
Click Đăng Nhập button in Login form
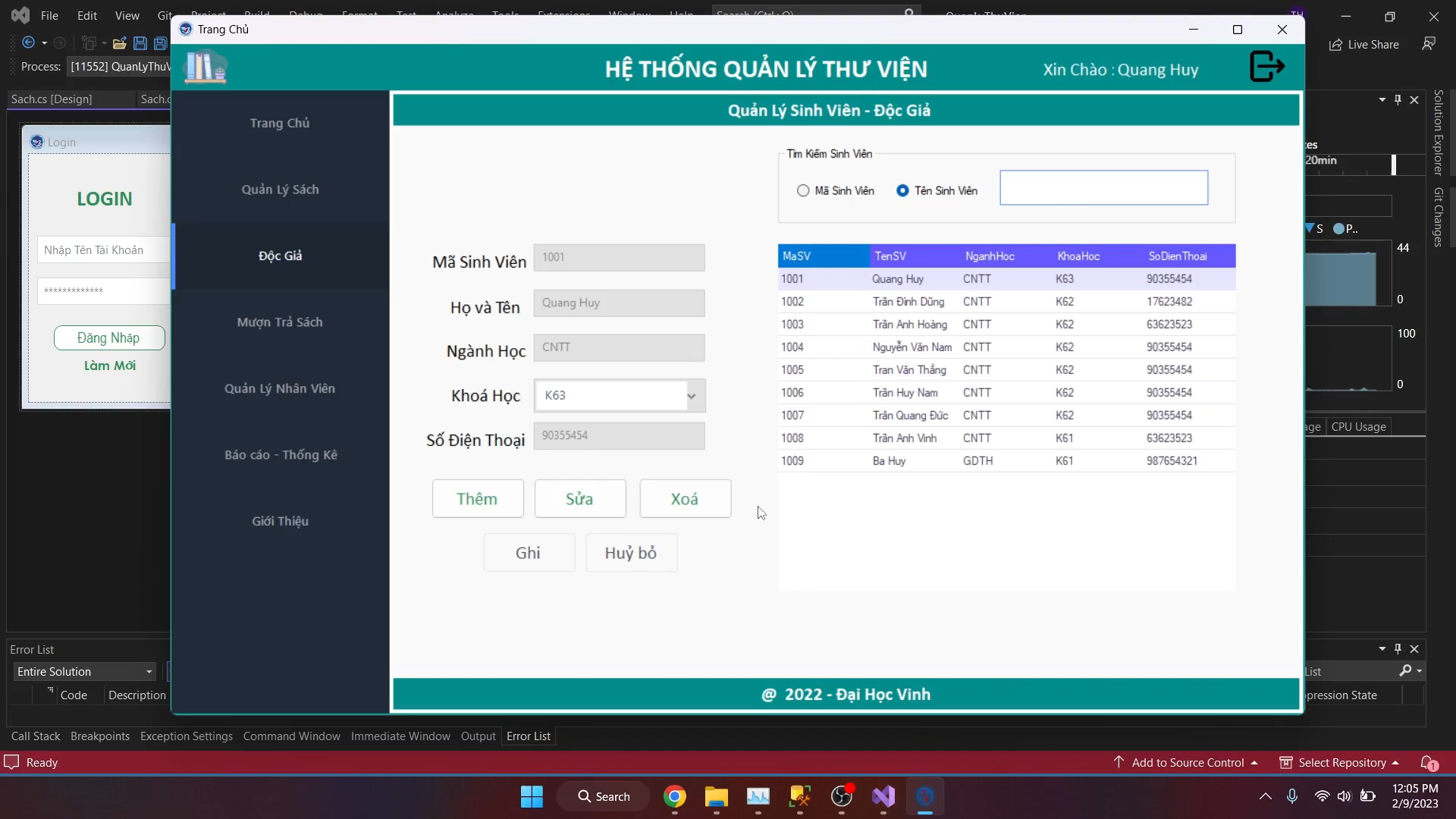(109, 337)
